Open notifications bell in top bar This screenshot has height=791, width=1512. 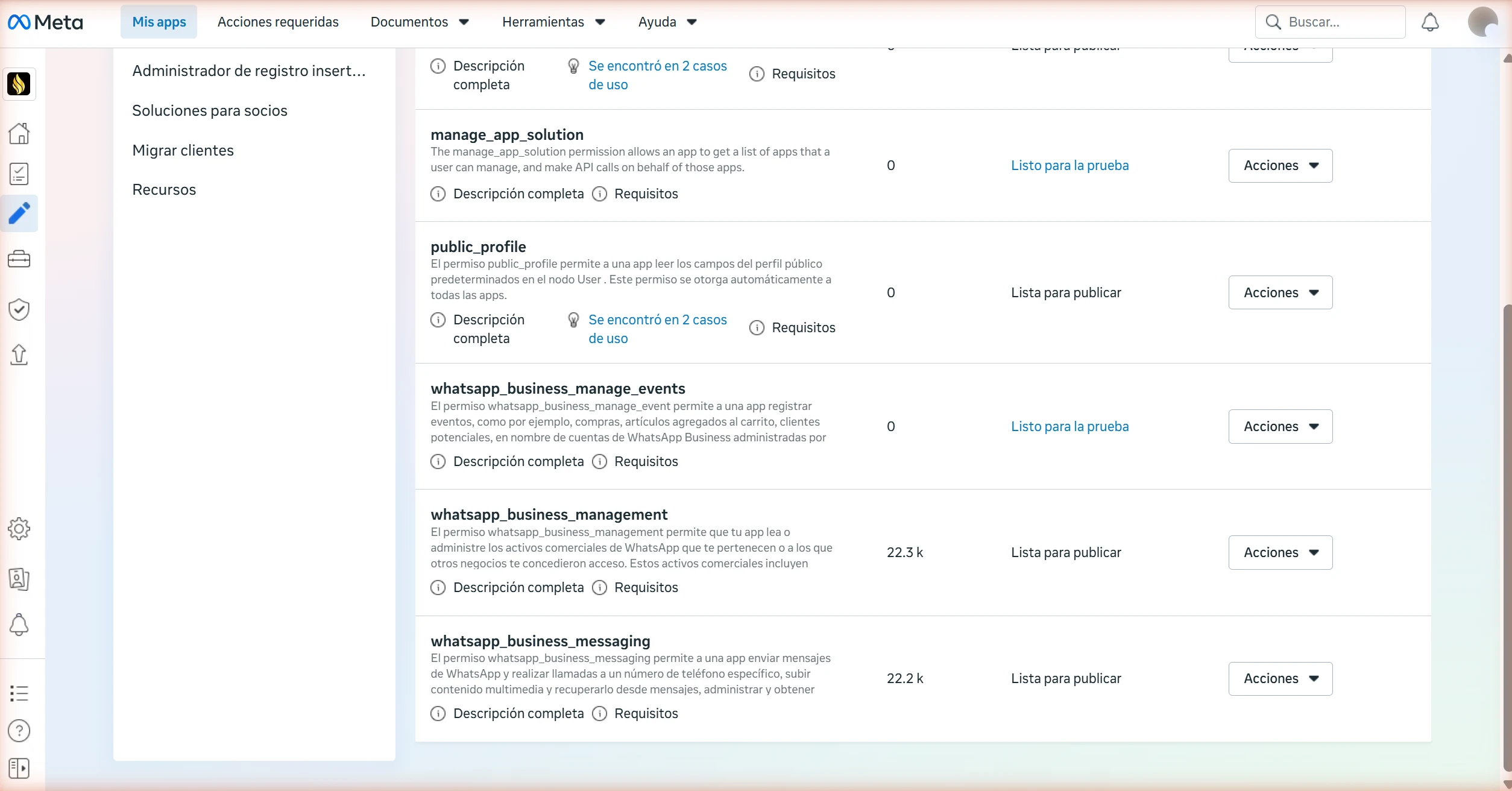(x=1431, y=22)
